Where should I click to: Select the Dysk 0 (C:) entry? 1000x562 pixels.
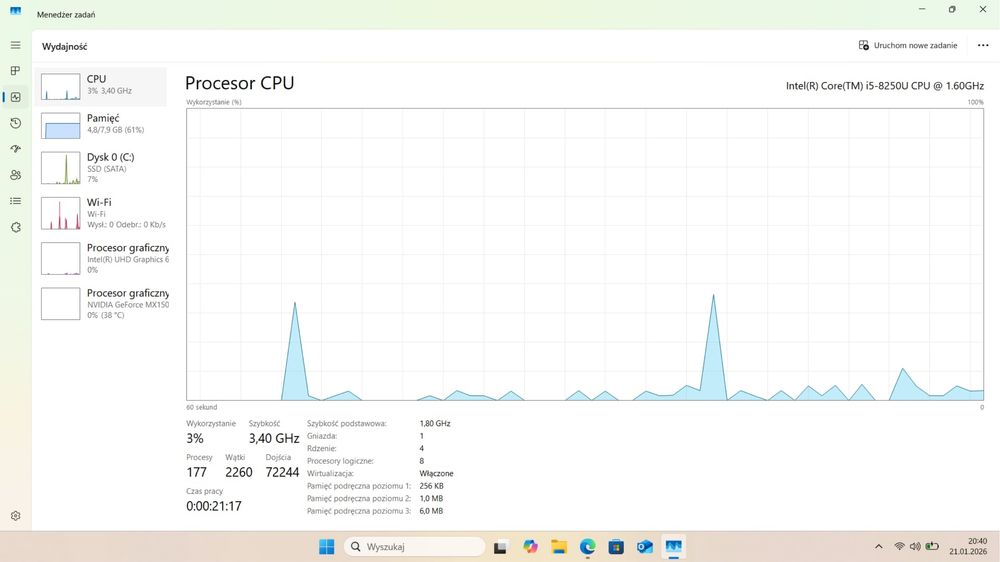pos(102,167)
